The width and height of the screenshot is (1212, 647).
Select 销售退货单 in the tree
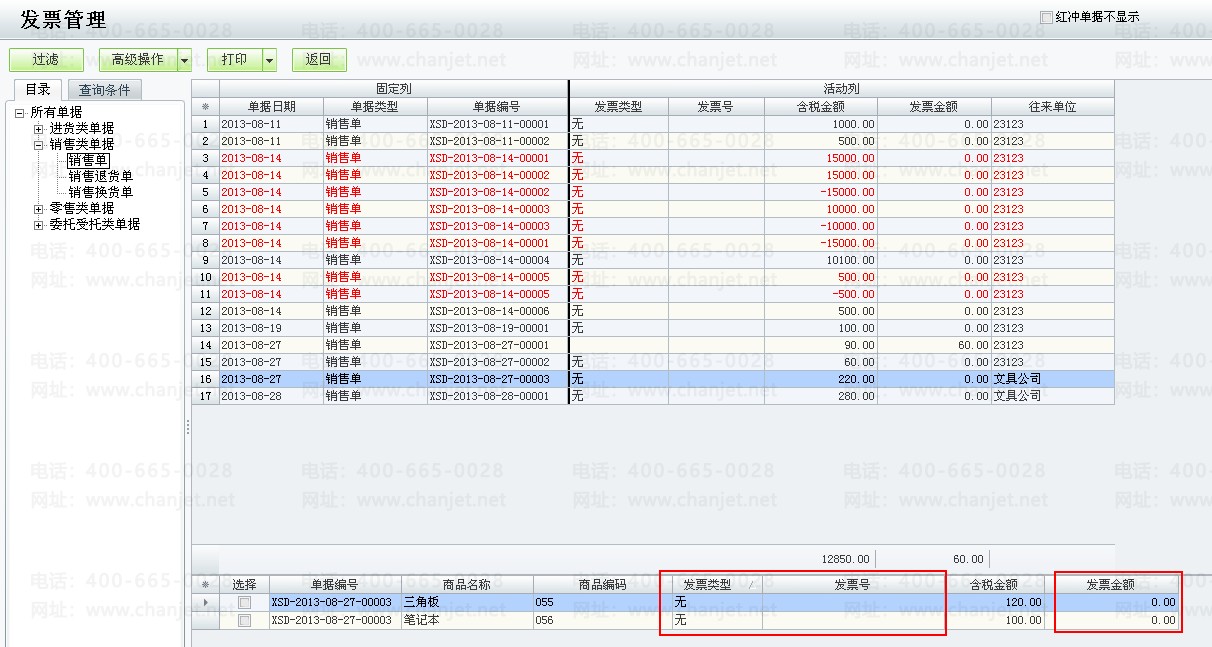(100, 176)
